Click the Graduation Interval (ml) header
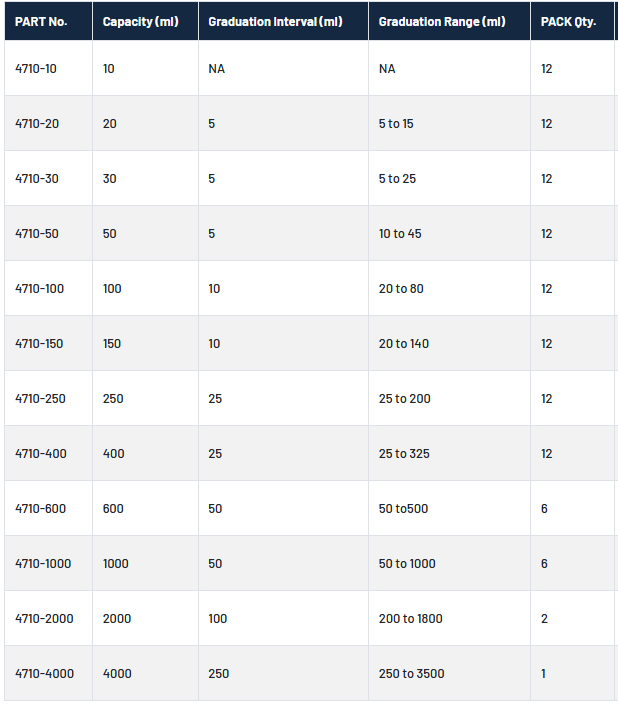The height and width of the screenshot is (704, 618). [x=275, y=21]
